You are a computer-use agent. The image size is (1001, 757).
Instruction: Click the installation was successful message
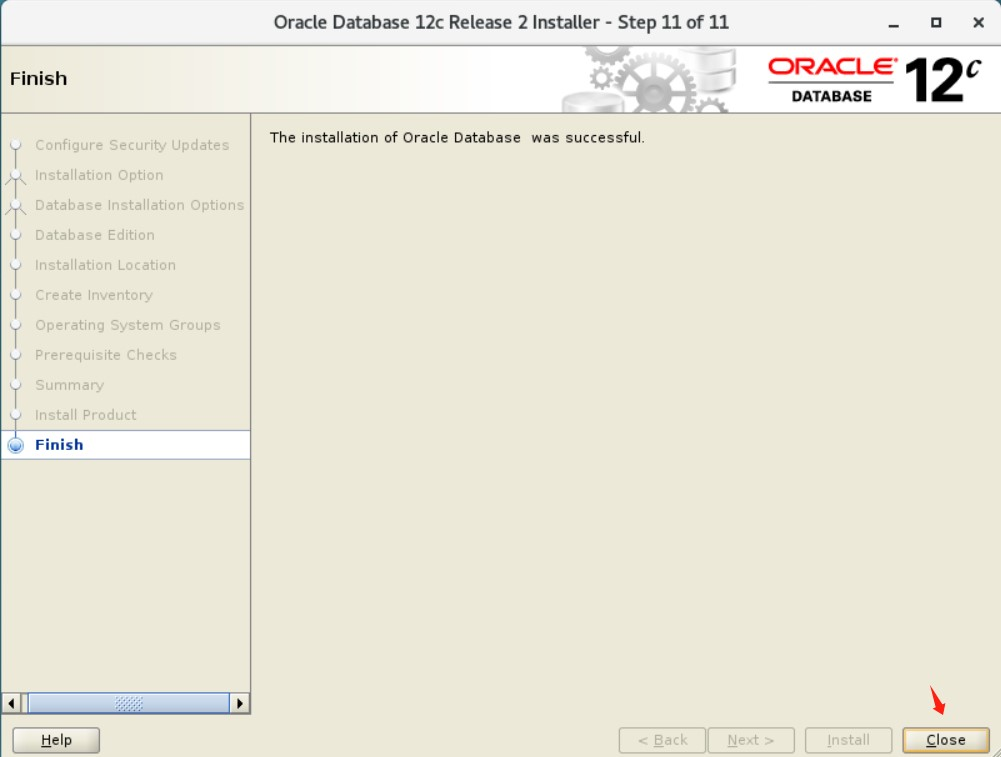click(457, 138)
